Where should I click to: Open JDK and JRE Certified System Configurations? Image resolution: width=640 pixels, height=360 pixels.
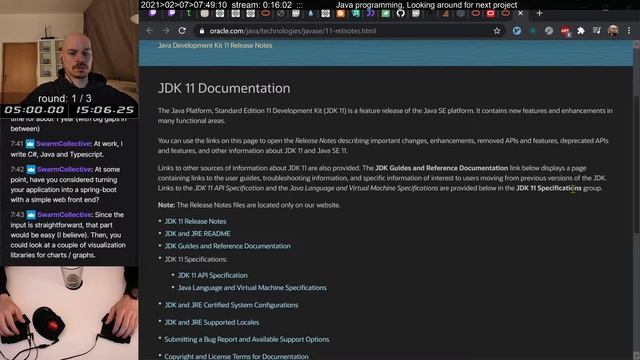[231, 305]
